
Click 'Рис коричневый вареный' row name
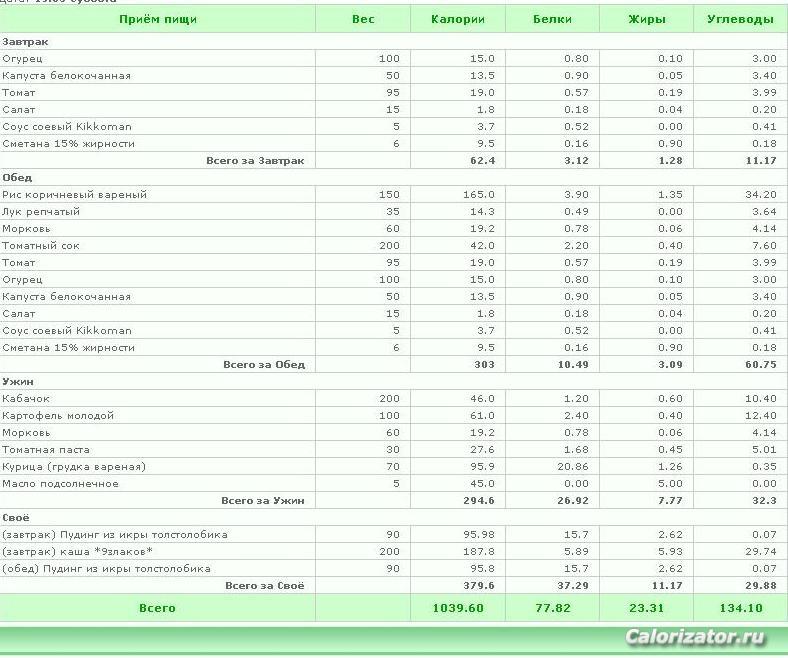pyautogui.click(x=74, y=195)
